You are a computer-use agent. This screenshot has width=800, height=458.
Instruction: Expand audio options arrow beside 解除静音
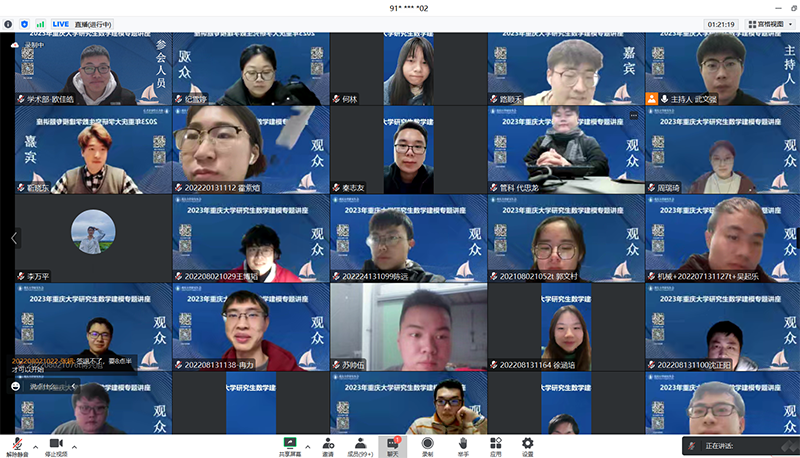(36, 447)
